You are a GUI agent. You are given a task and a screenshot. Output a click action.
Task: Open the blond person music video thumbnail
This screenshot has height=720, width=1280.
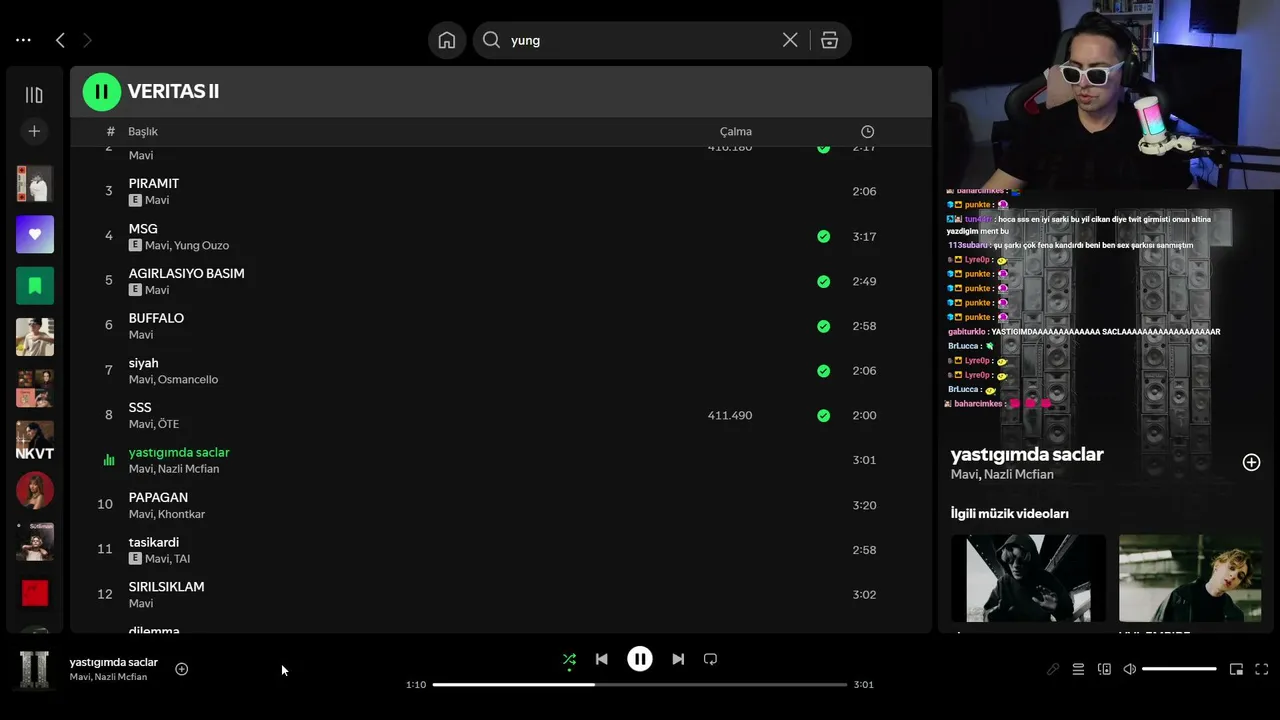coord(1190,578)
